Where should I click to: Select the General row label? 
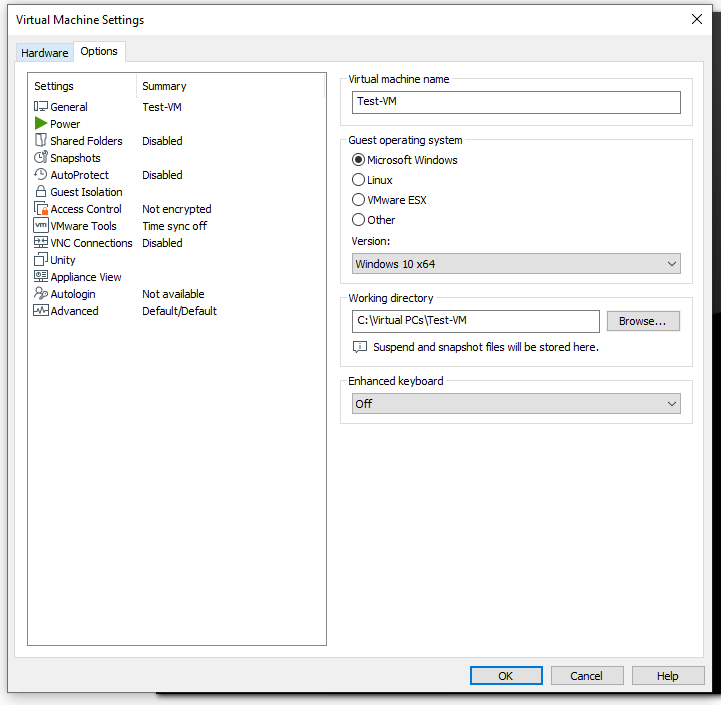click(x=69, y=107)
